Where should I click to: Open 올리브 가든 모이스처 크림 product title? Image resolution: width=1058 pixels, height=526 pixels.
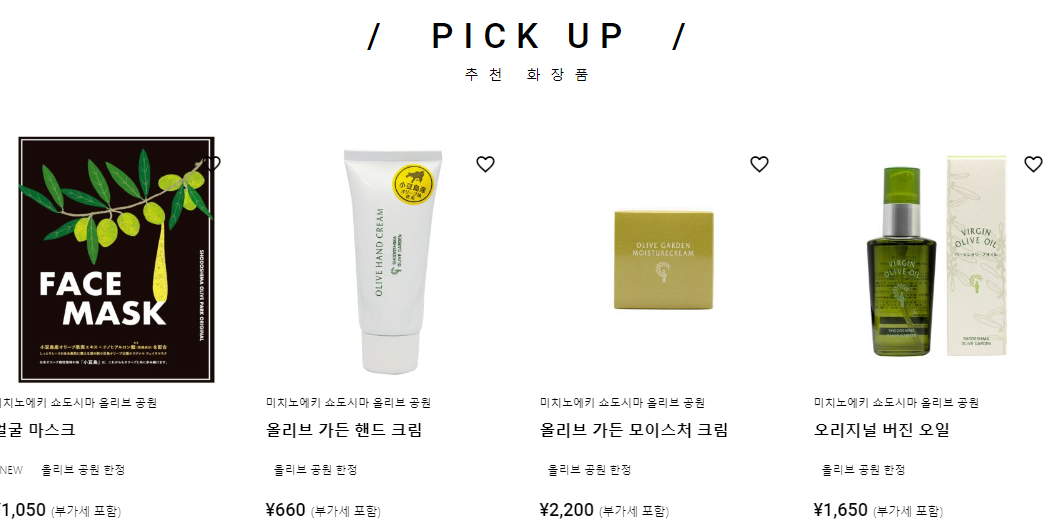[634, 430]
